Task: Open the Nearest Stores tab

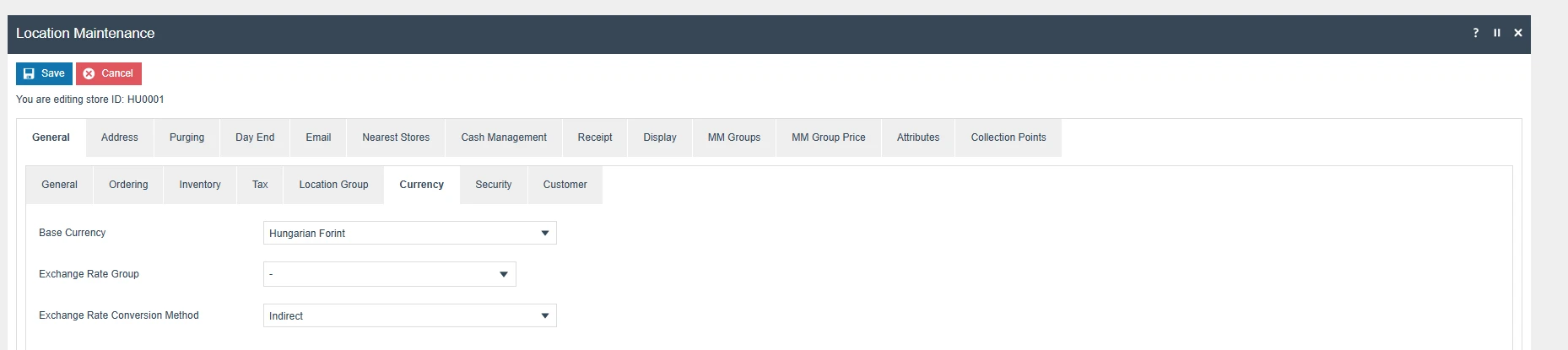Action: (396, 137)
